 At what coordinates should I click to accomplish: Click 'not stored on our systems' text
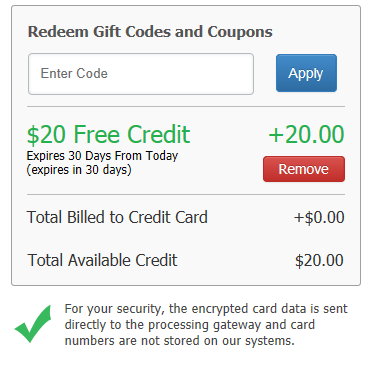[x=218, y=341]
